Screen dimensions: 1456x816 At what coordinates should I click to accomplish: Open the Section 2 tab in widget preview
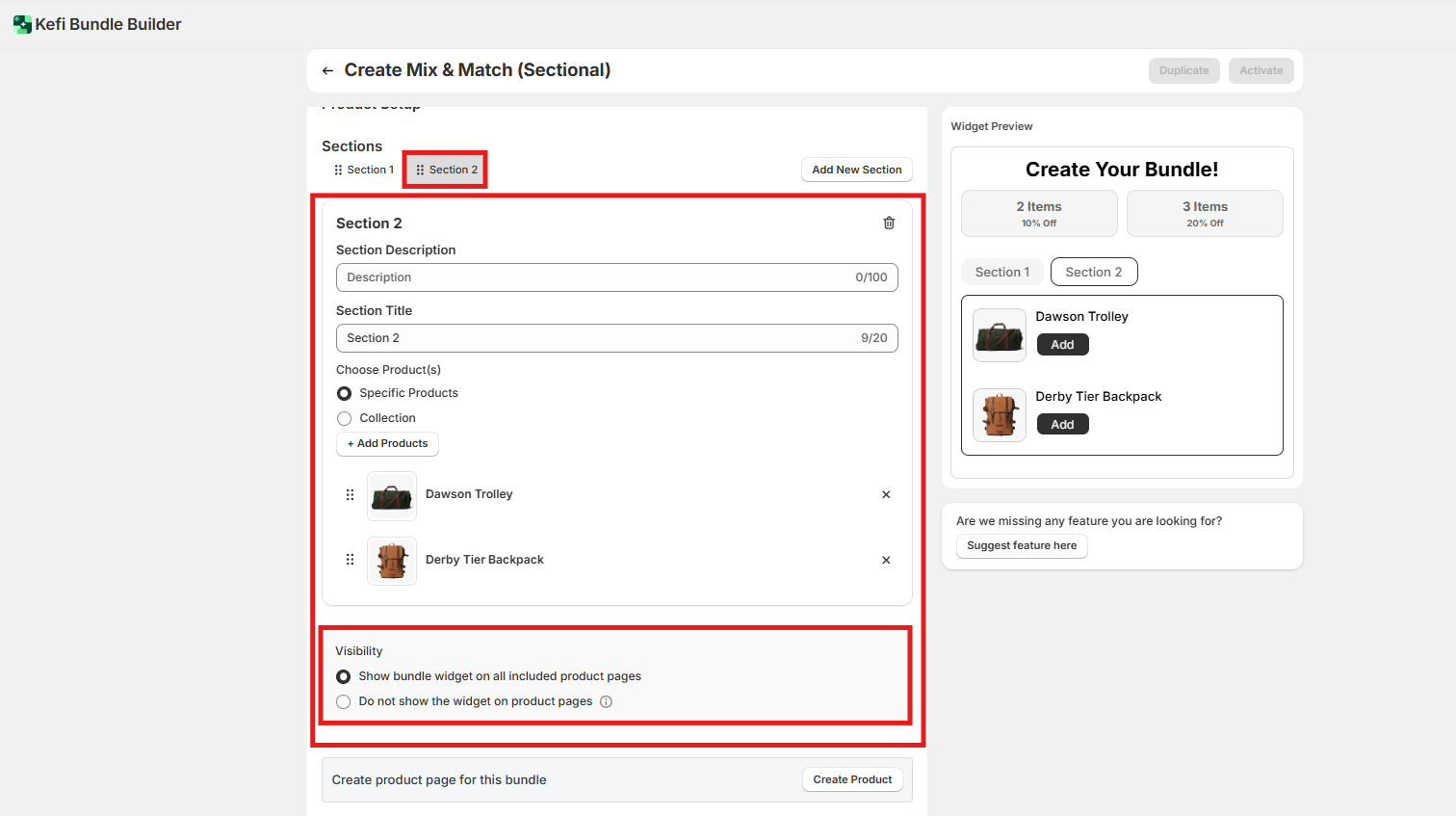(x=1093, y=272)
